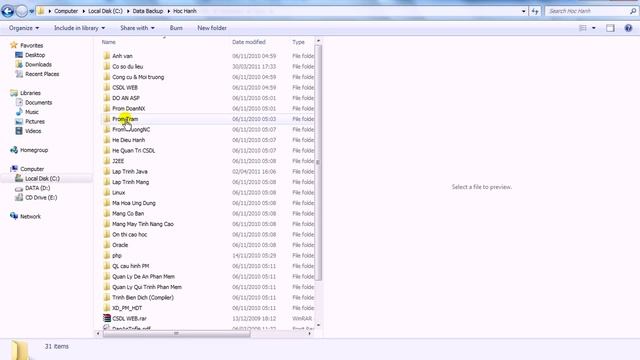
Task: Select Data Backup breadcrumb
Action: (x=148, y=11)
